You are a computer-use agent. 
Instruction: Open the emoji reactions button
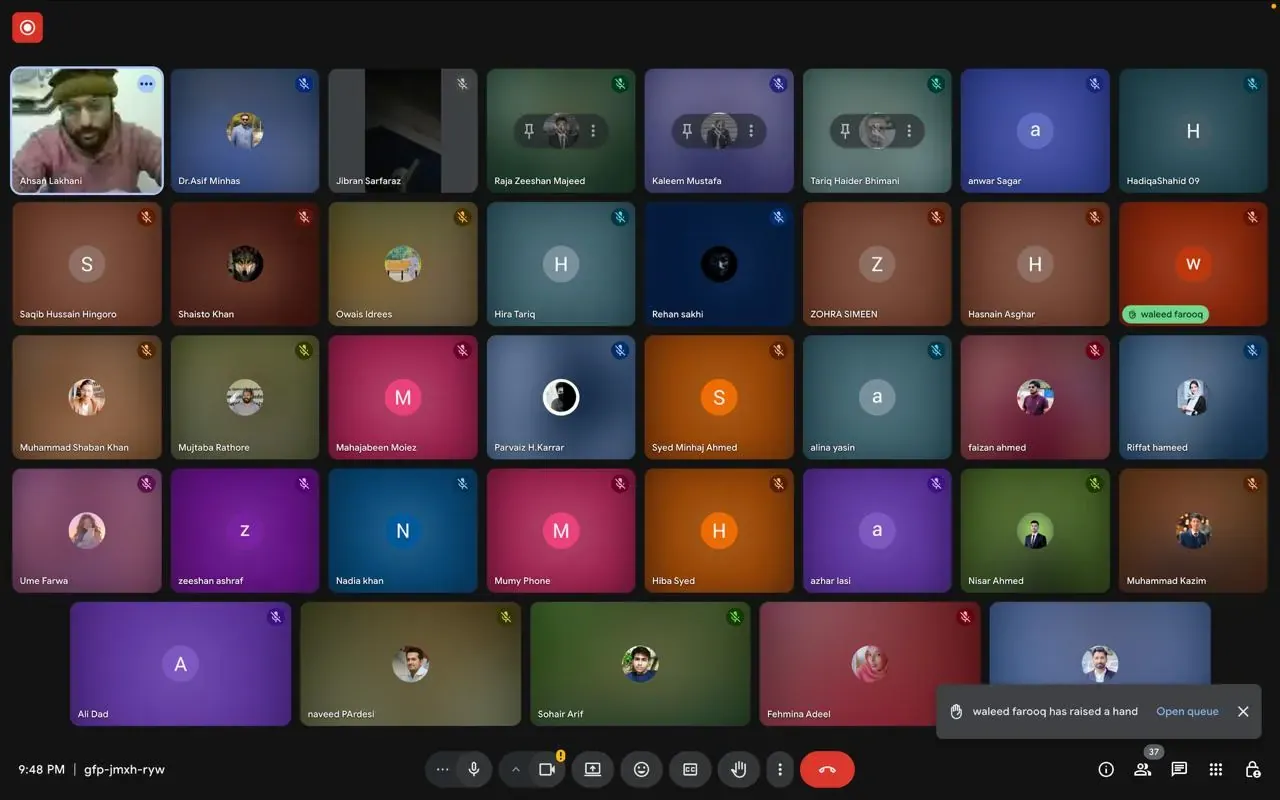[x=642, y=769]
